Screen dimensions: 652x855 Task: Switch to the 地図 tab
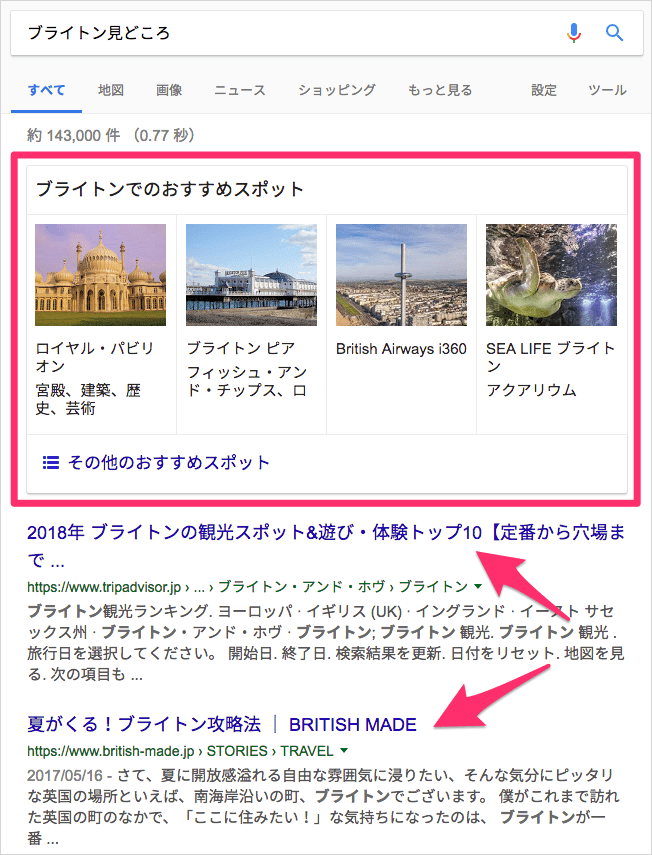(111, 90)
